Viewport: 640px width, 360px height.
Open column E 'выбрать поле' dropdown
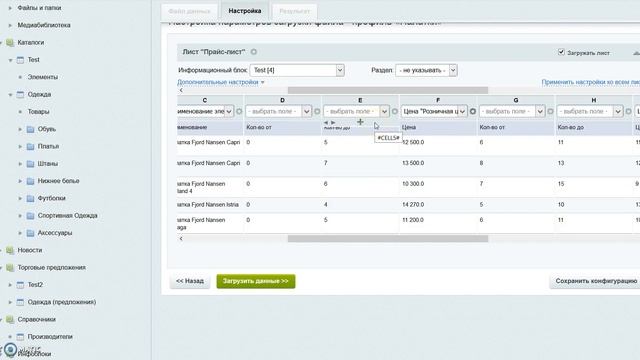pyautogui.click(x=356, y=111)
